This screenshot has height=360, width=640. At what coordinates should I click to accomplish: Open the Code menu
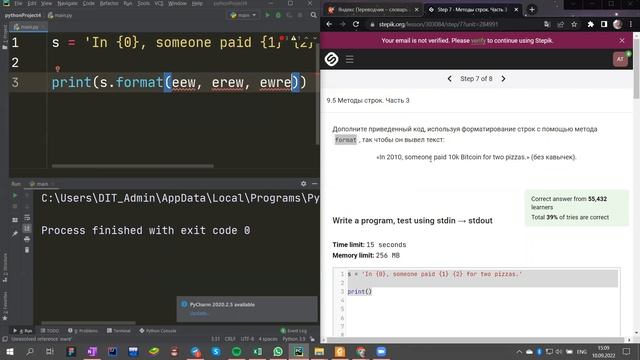pos(89,3)
